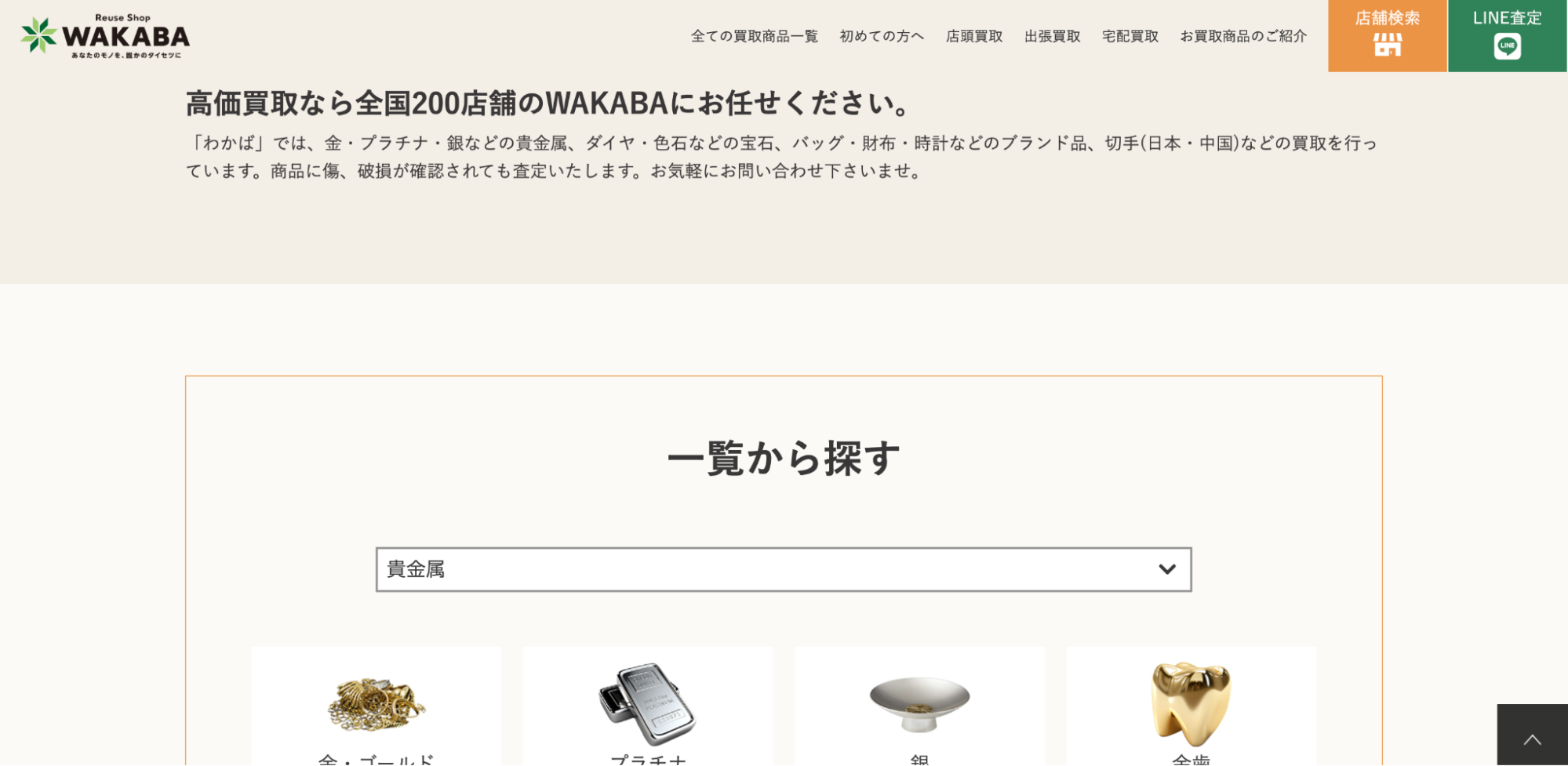Viewport: 1568px width, 766px height.
Task: Open the 貴金属 category dropdown
Action: [784, 569]
